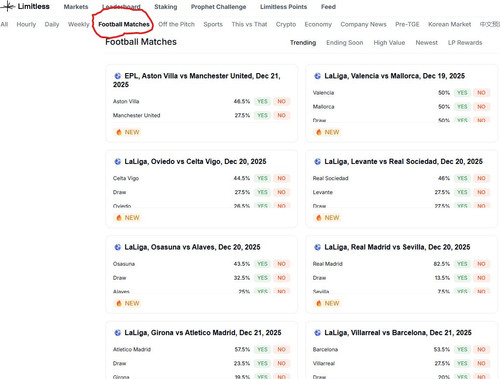
Task: Buy YES on Atletico Madrid
Action: tap(262, 349)
